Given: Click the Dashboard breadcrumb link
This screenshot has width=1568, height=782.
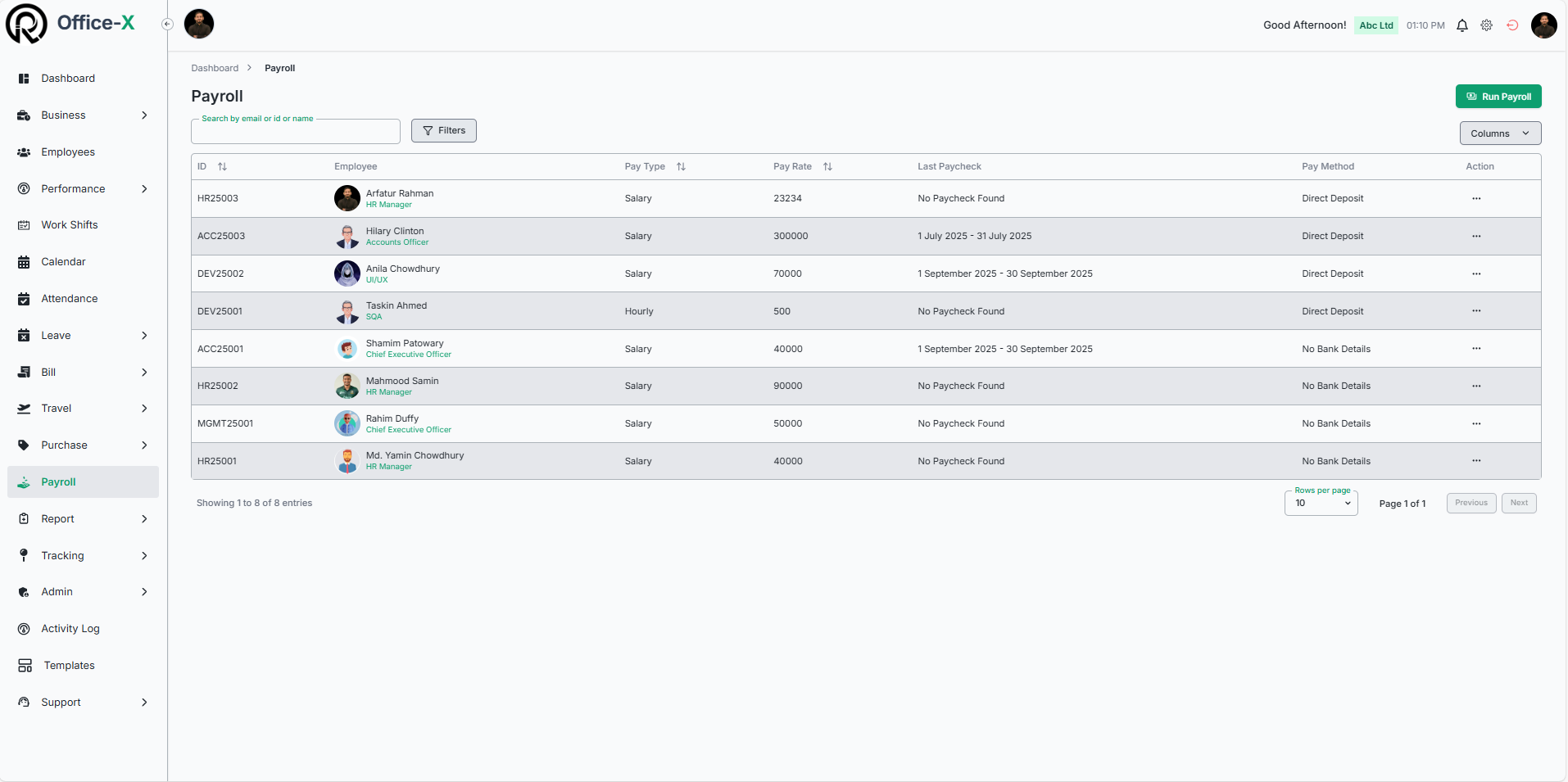Looking at the screenshot, I should pos(215,69).
